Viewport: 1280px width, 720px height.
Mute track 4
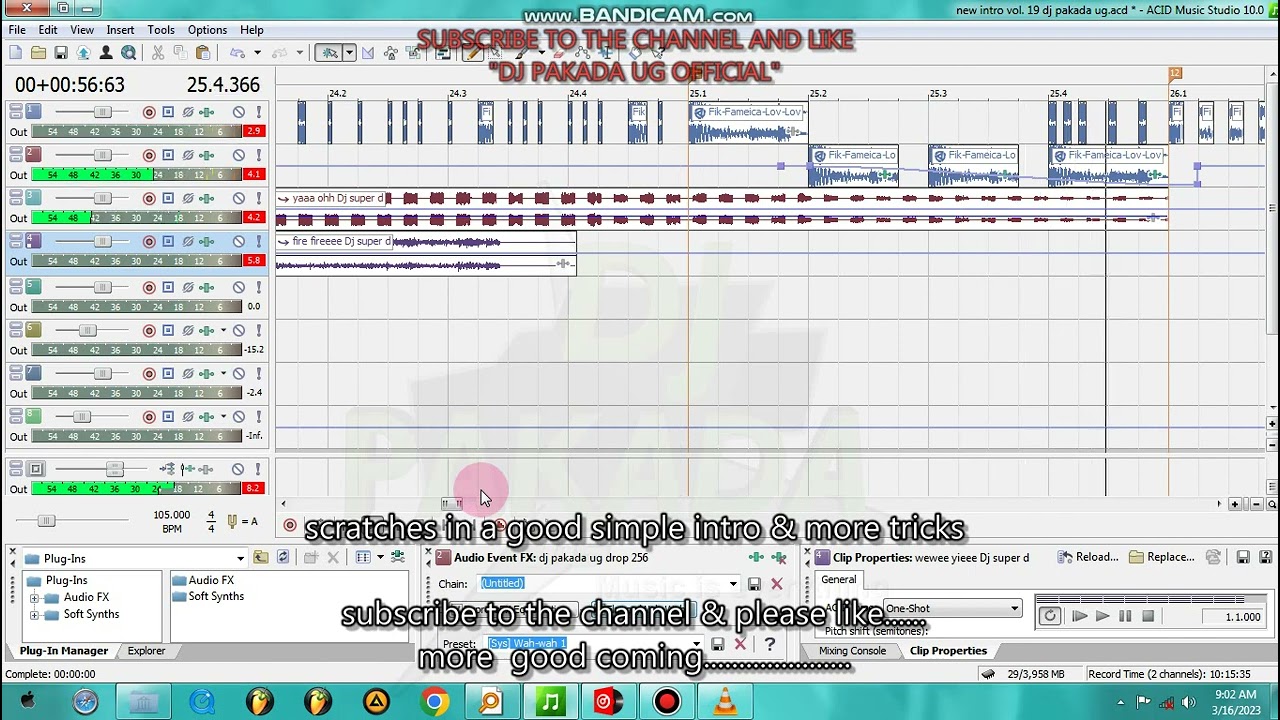coord(239,241)
